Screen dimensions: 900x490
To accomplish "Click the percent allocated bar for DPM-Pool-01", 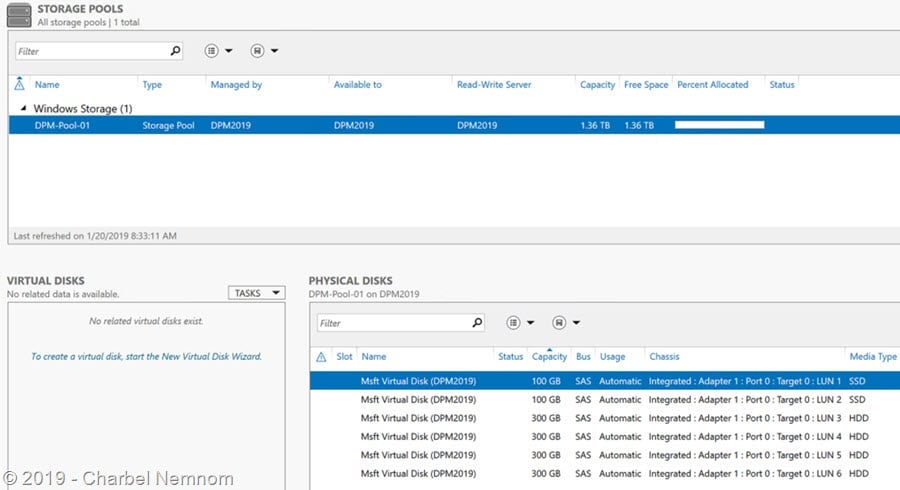I will 719,125.
